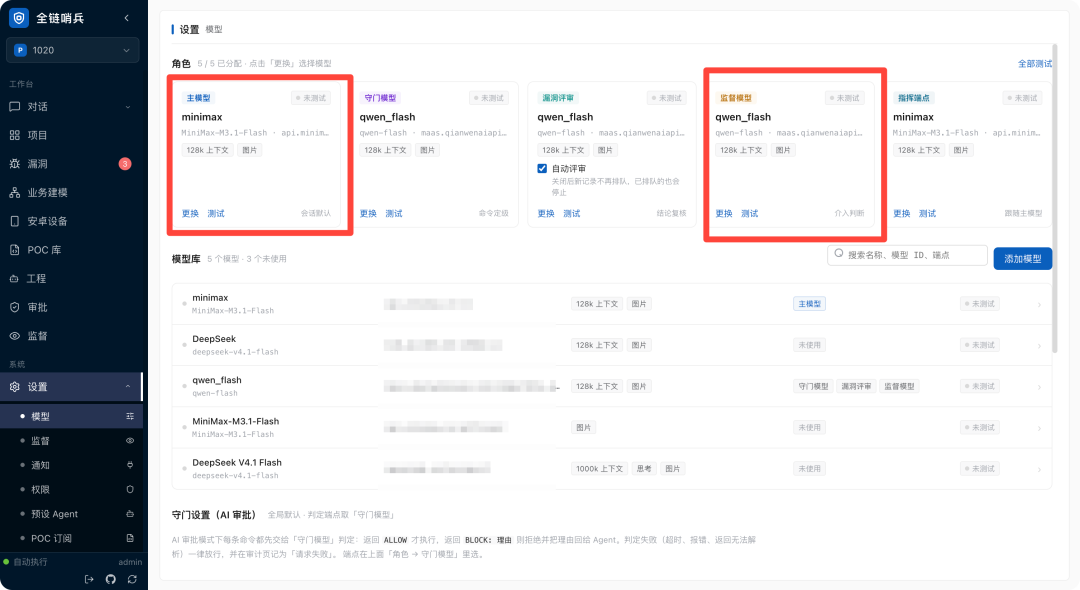Open the 1020 project dropdown
The height and width of the screenshot is (590, 1080).
point(72,50)
